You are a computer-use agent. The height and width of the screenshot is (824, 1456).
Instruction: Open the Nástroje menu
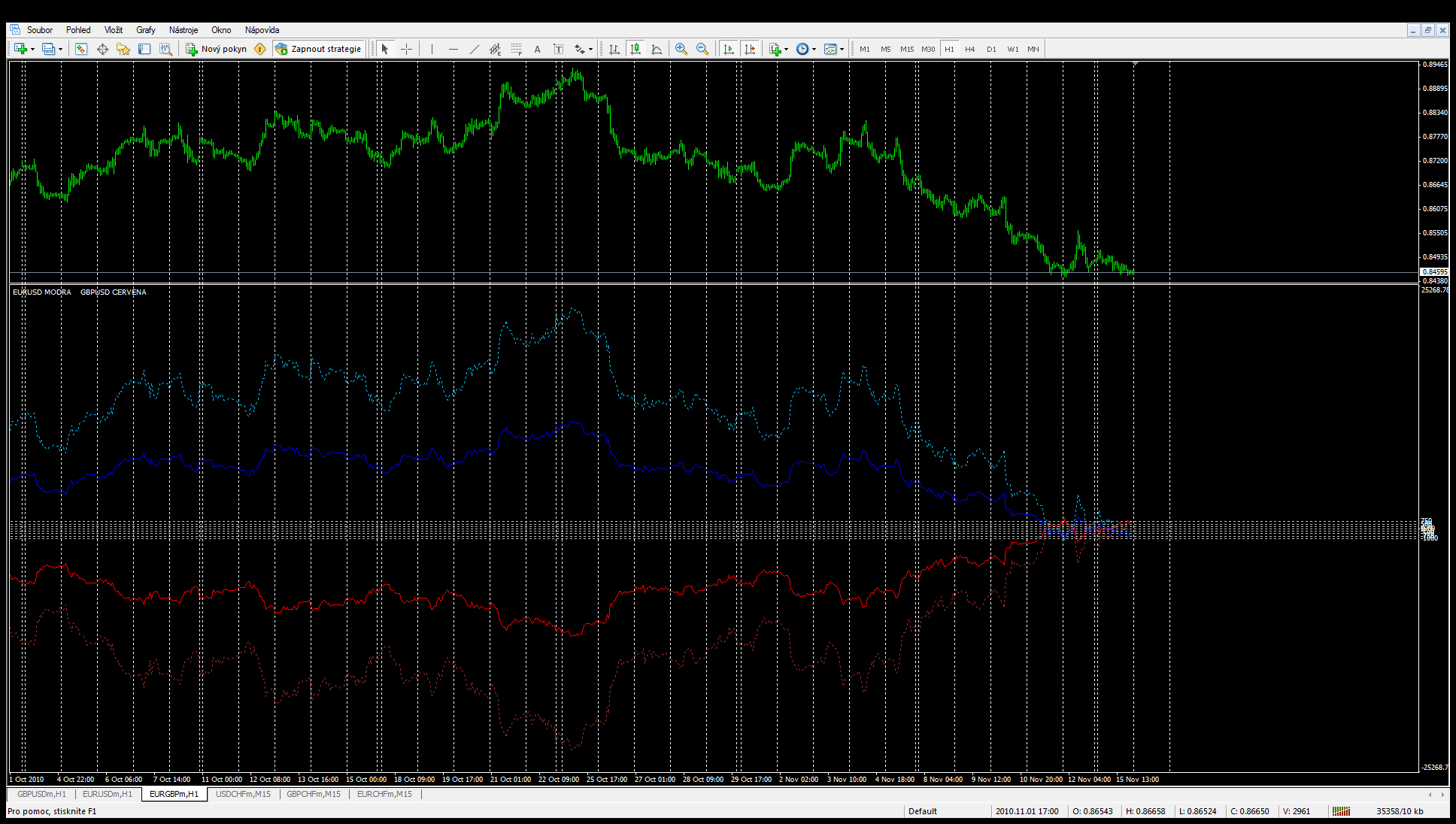[x=183, y=30]
